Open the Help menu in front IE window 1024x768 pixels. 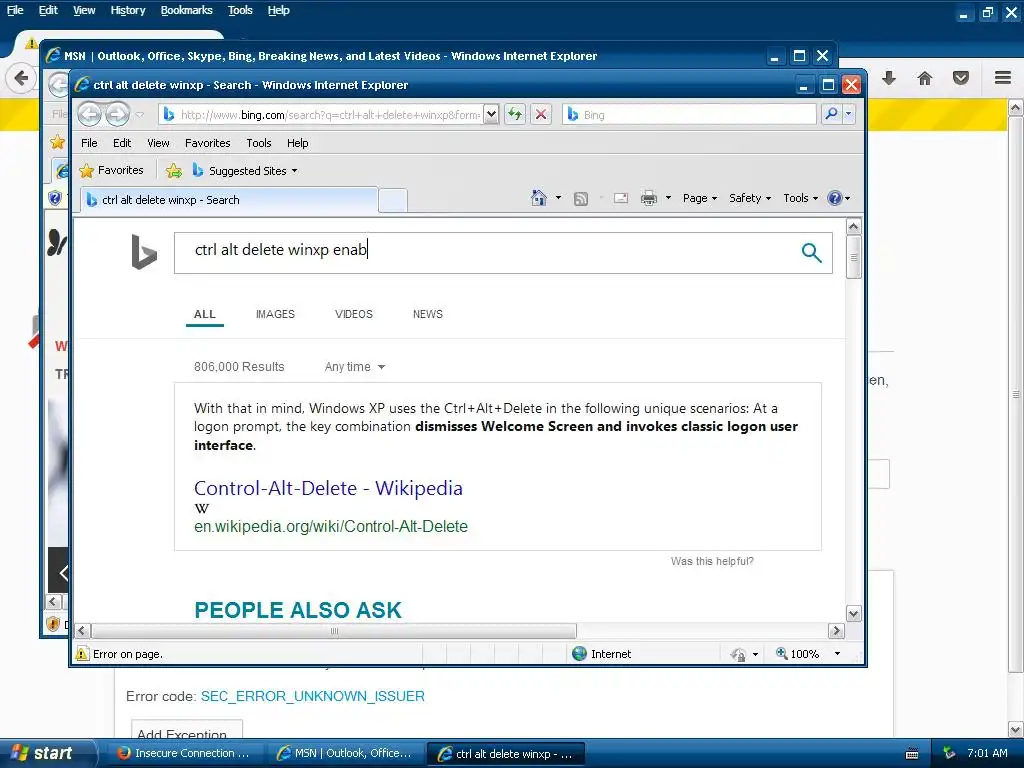(297, 143)
